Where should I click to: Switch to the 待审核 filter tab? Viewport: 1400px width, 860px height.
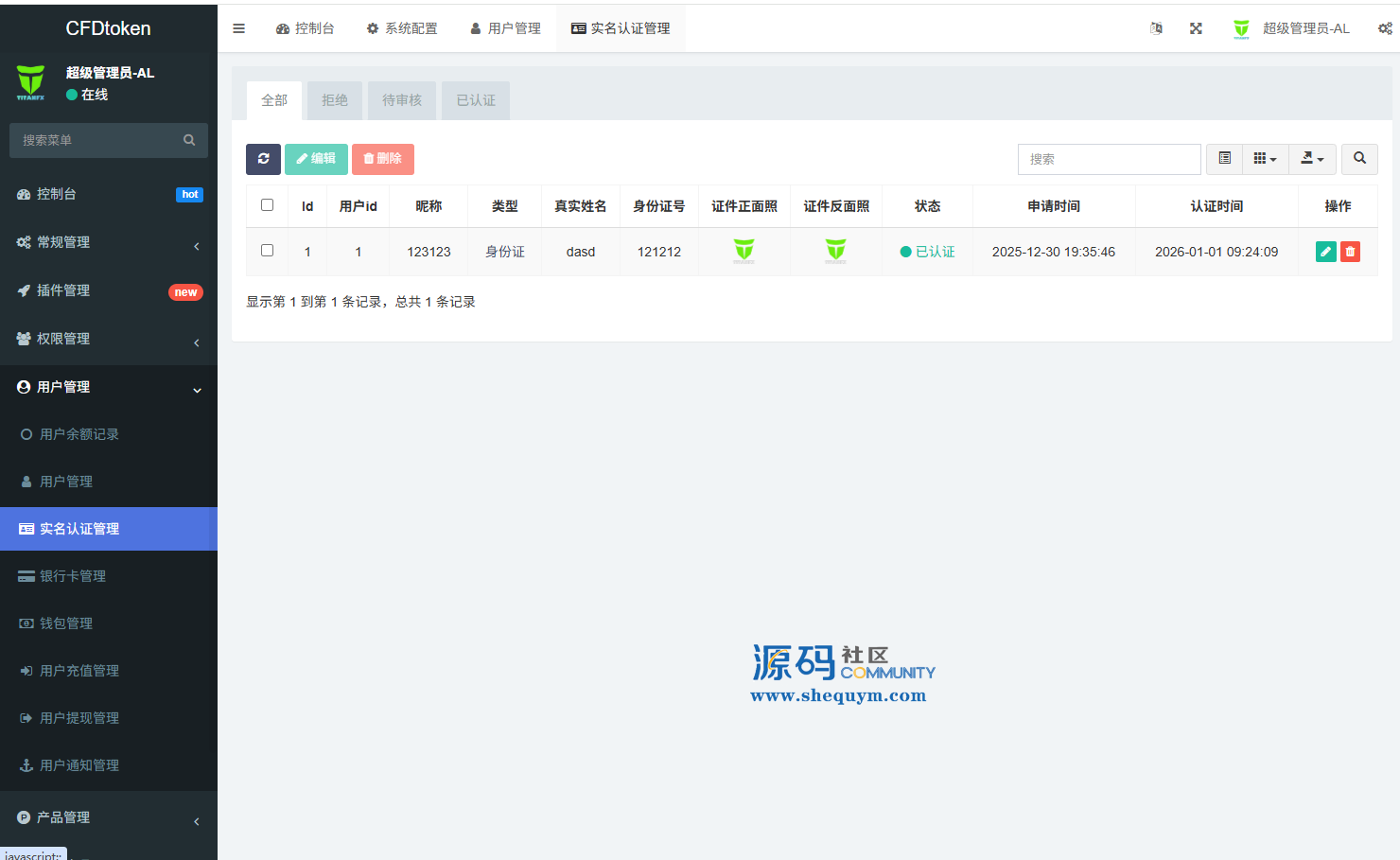coord(402,100)
